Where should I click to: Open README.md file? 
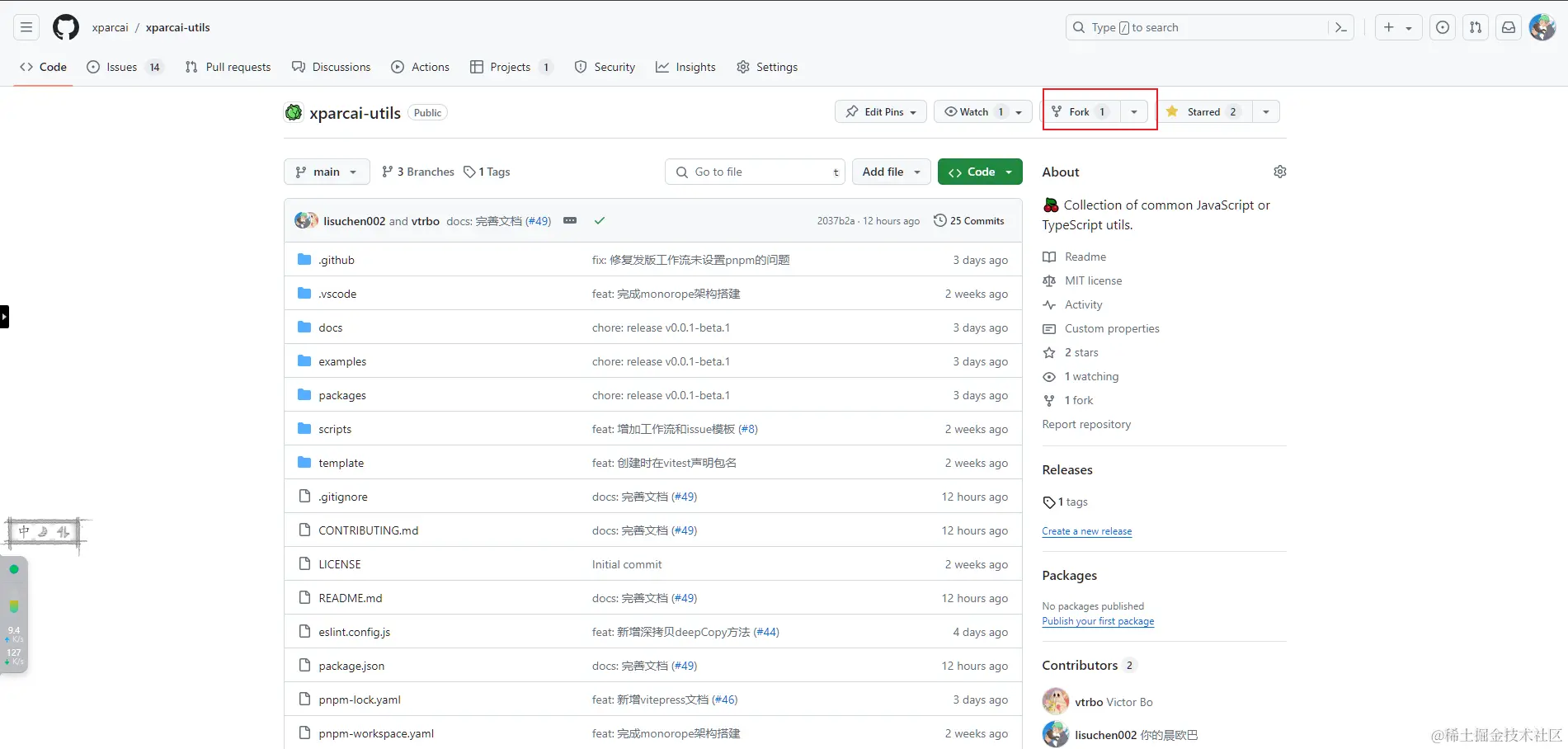point(351,598)
